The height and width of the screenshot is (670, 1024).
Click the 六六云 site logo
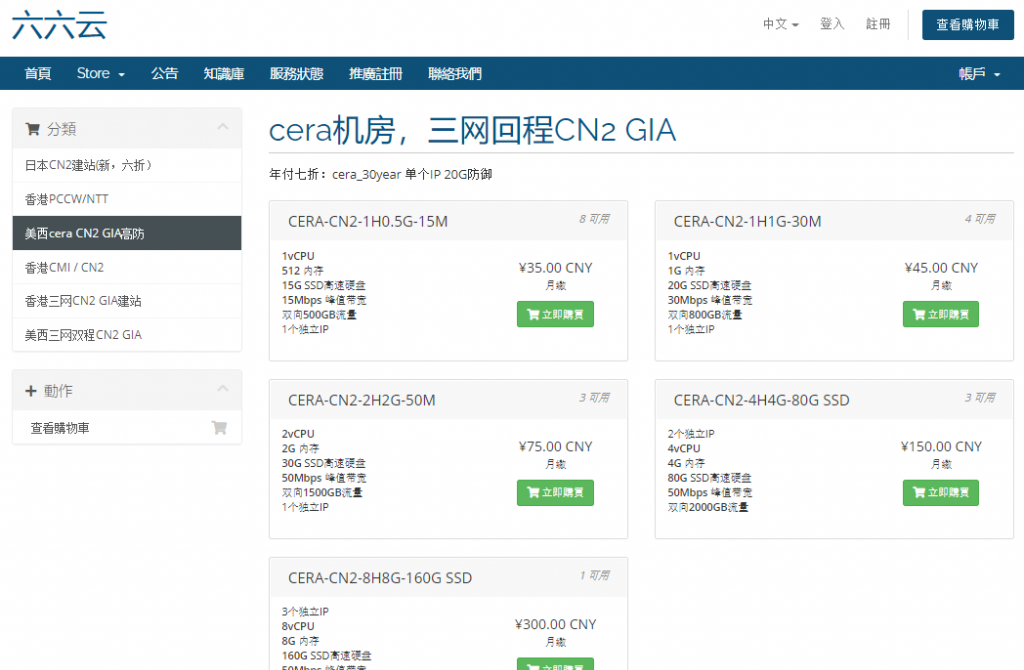point(58,25)
